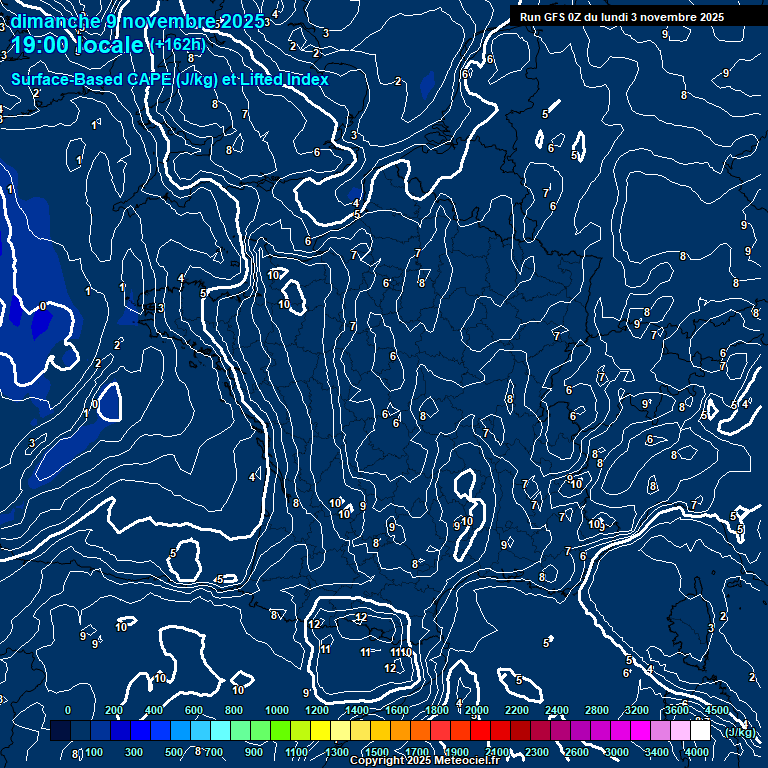Click the '4500' legend scale value
The width and height of the screenshot is (768, 768).
tap(717, 710)
